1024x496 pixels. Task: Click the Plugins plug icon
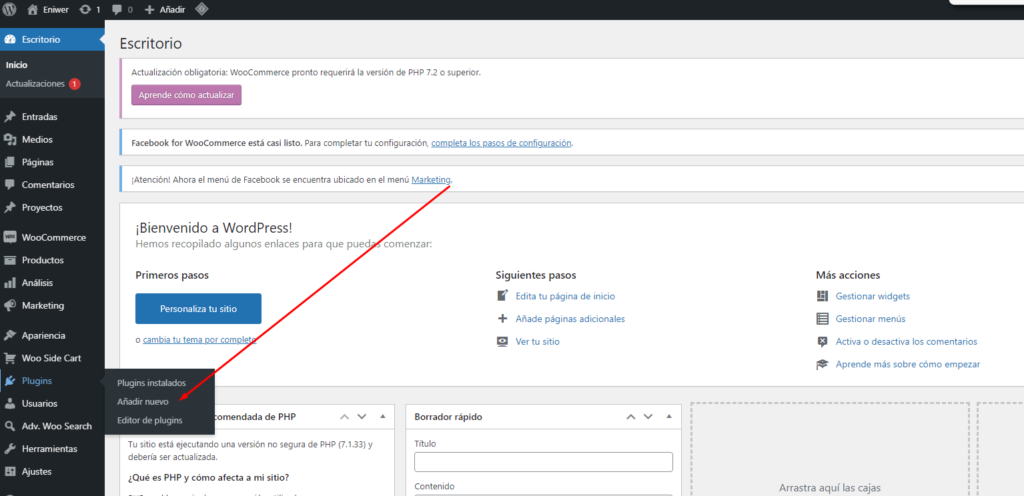(10, 380)
